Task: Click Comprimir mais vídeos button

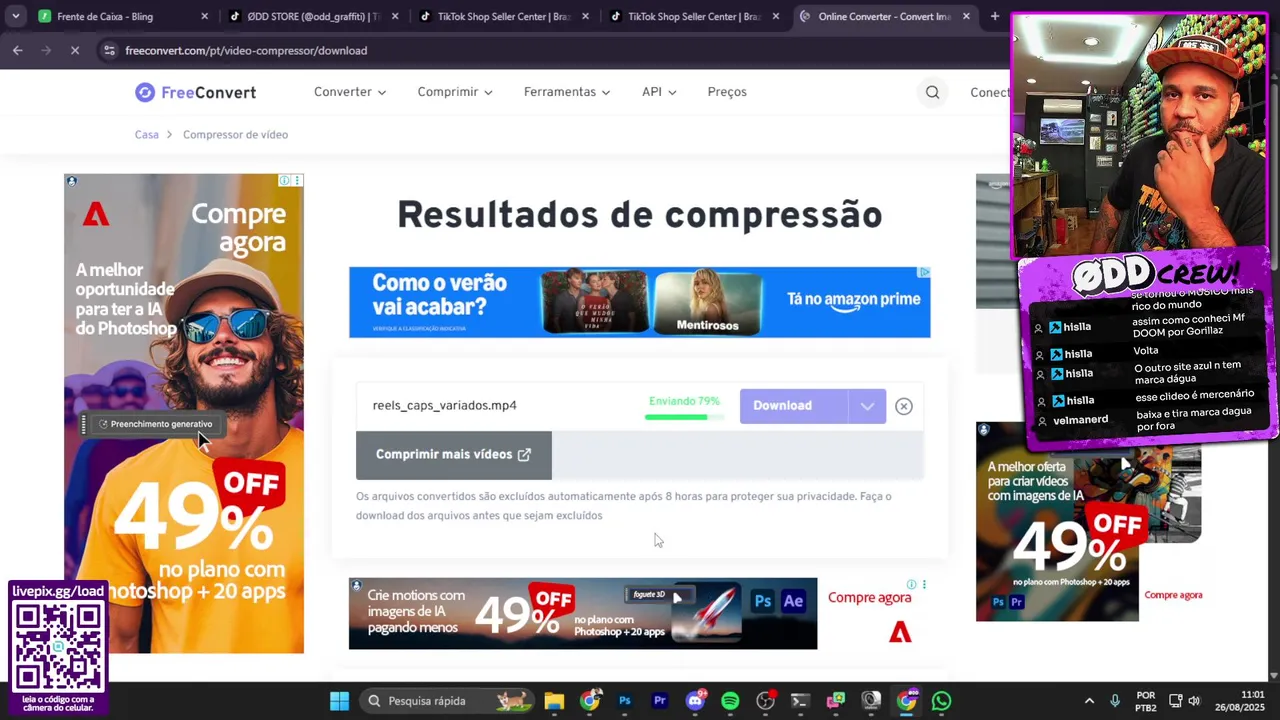Action: 453,455
